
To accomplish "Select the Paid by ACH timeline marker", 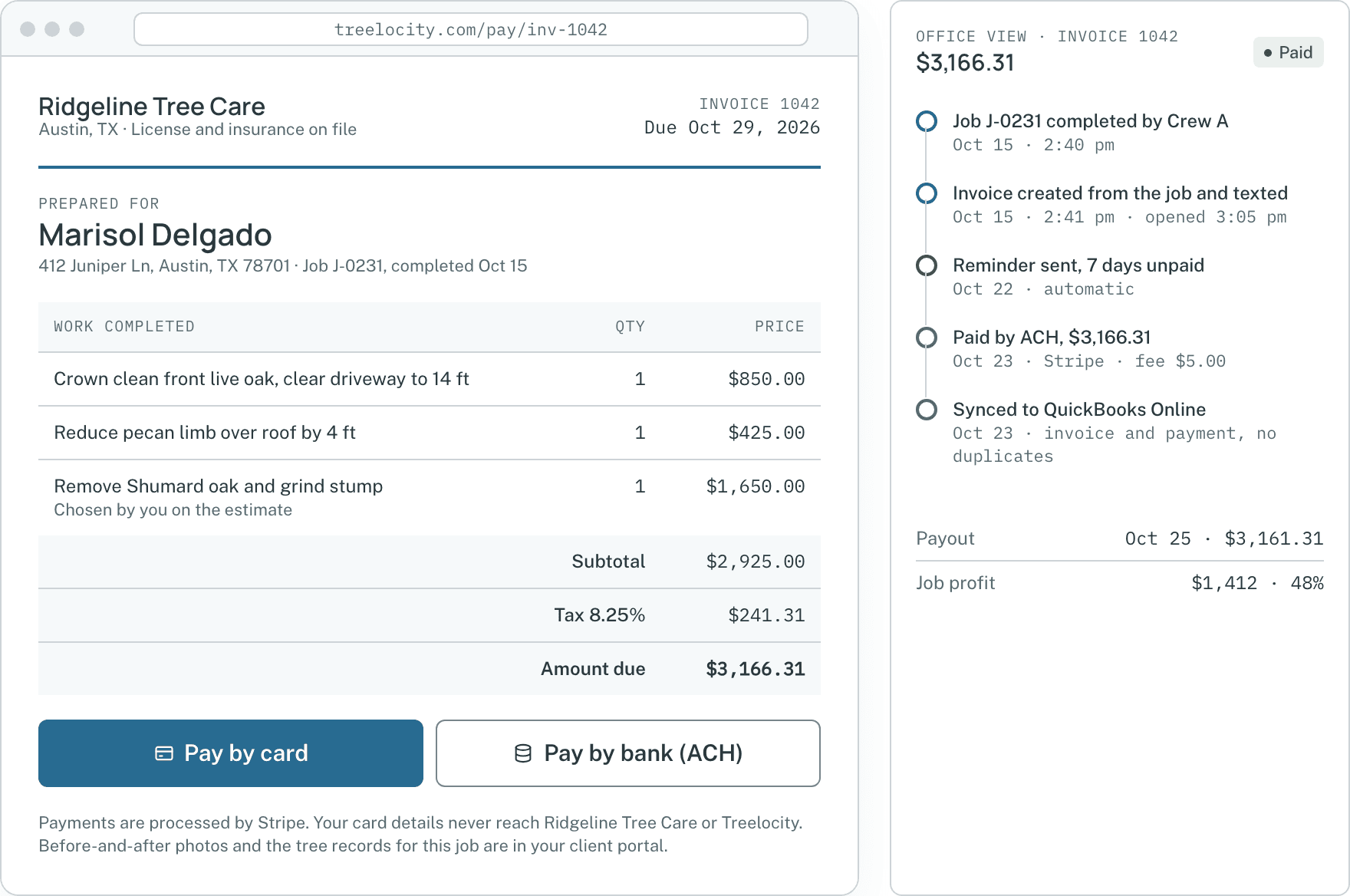I will [x=927, y=338].
